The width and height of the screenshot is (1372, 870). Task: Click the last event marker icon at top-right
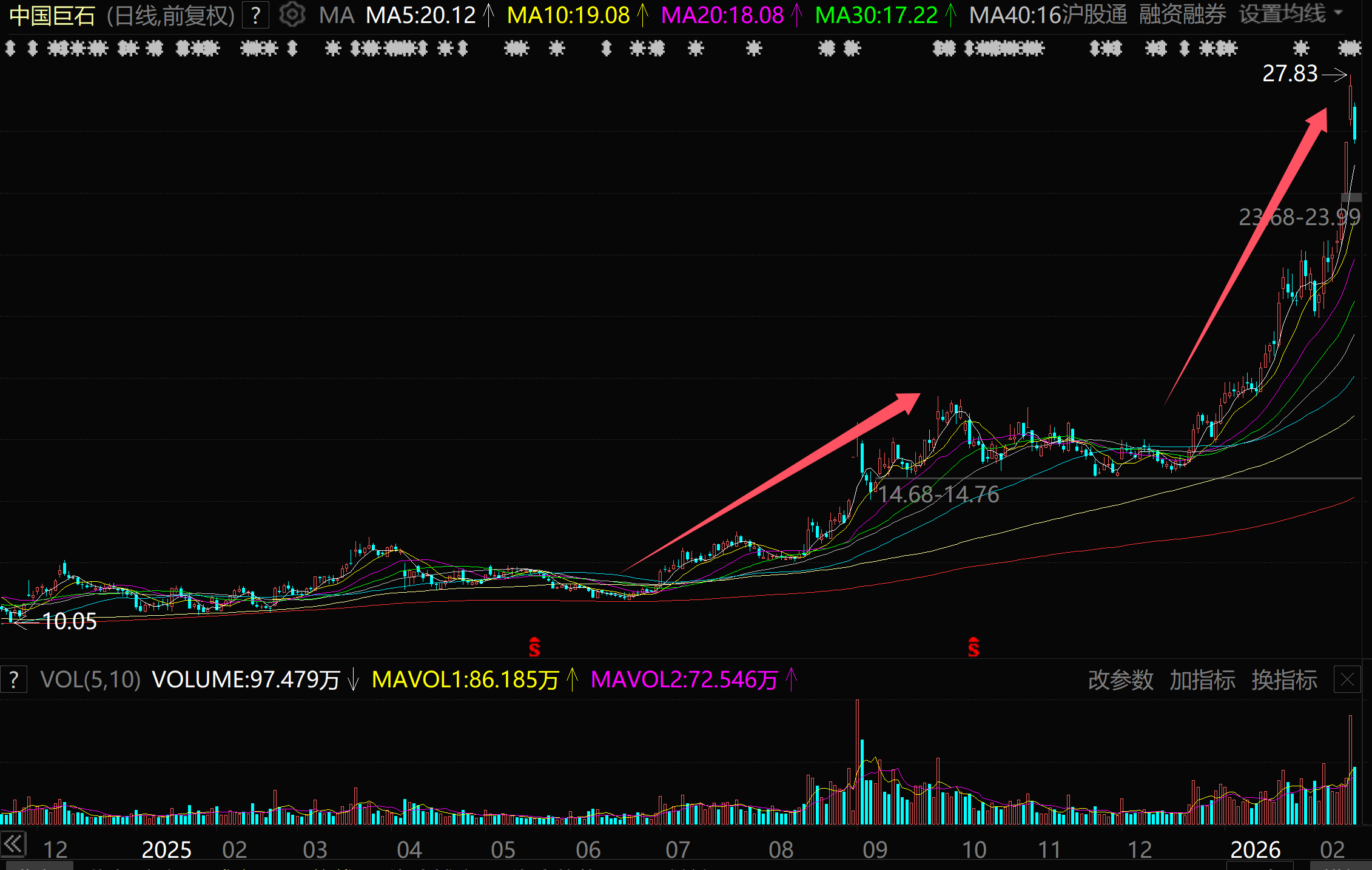[x=1350, y=48]
